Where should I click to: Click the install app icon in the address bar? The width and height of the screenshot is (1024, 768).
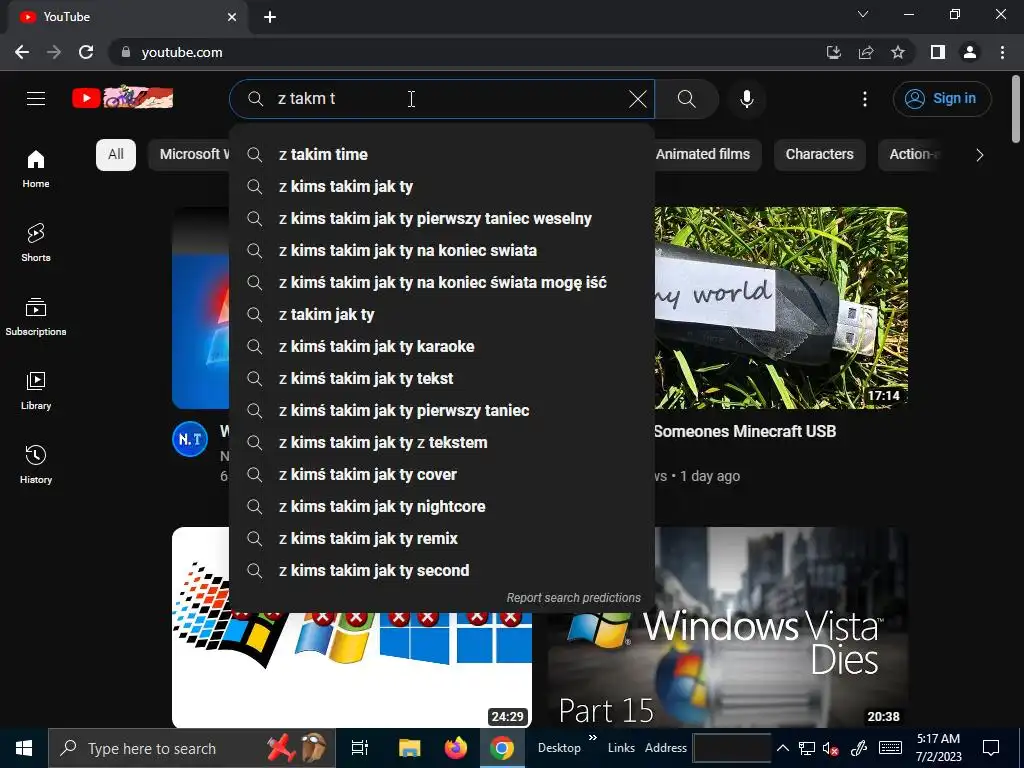click(x=833, y=52)
